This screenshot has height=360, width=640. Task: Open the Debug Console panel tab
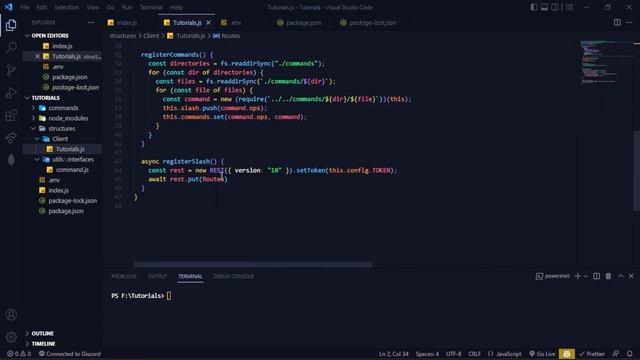[233, 276]
